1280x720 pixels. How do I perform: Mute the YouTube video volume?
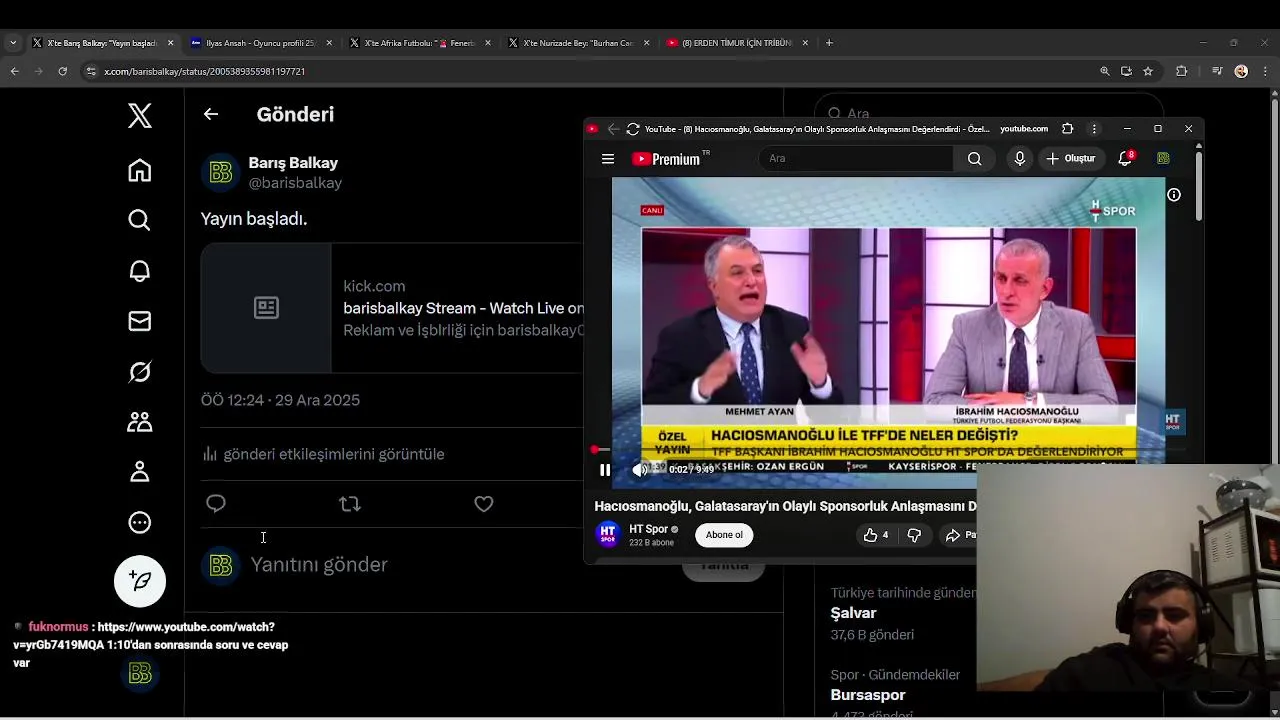tap(640, 470)
